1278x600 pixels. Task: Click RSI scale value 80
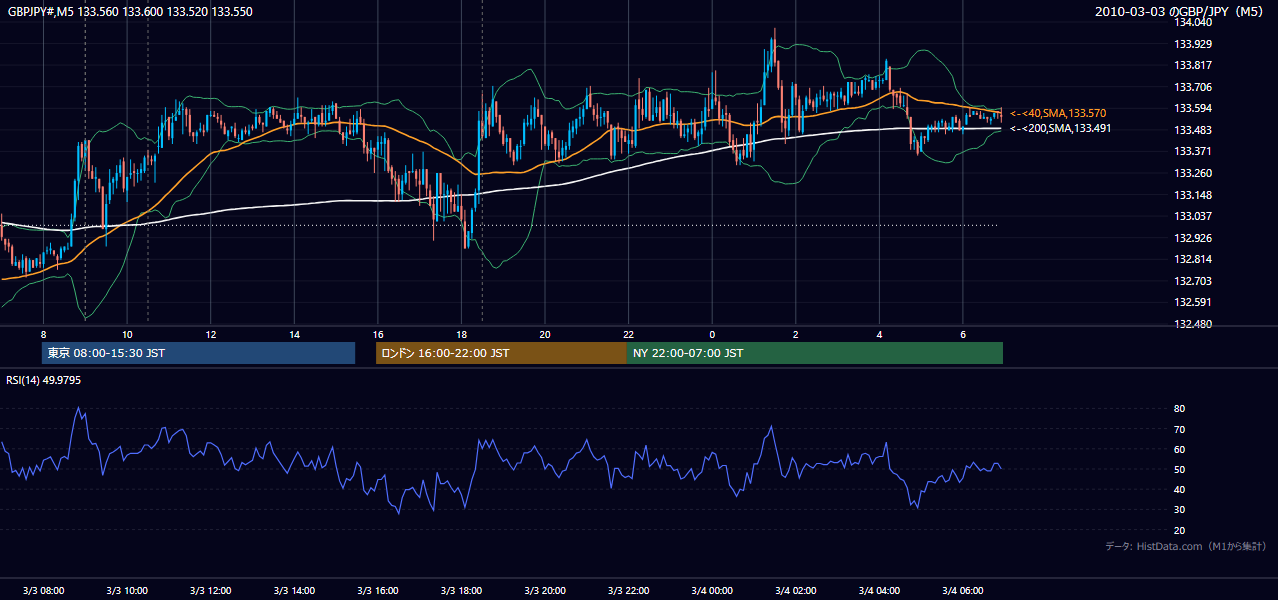[x=1180, y=409]
